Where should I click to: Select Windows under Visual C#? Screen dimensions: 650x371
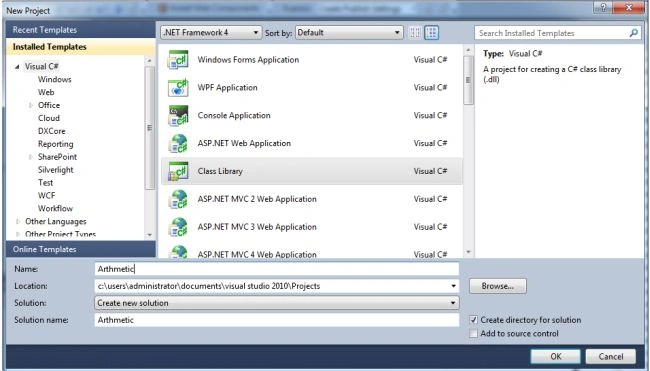[54, 79]
